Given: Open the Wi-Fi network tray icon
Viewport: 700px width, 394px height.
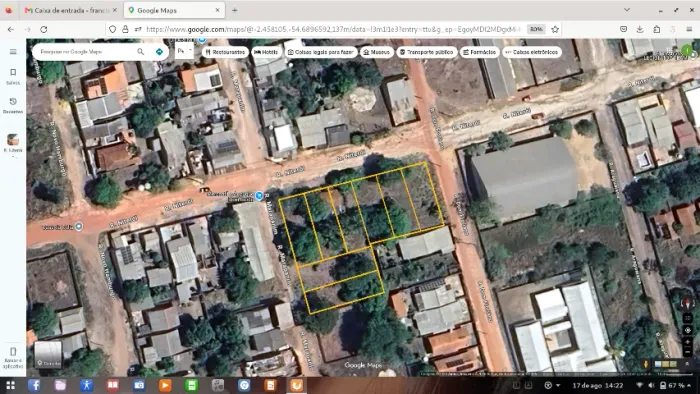Looking at the screenshot, I should 640,385.
